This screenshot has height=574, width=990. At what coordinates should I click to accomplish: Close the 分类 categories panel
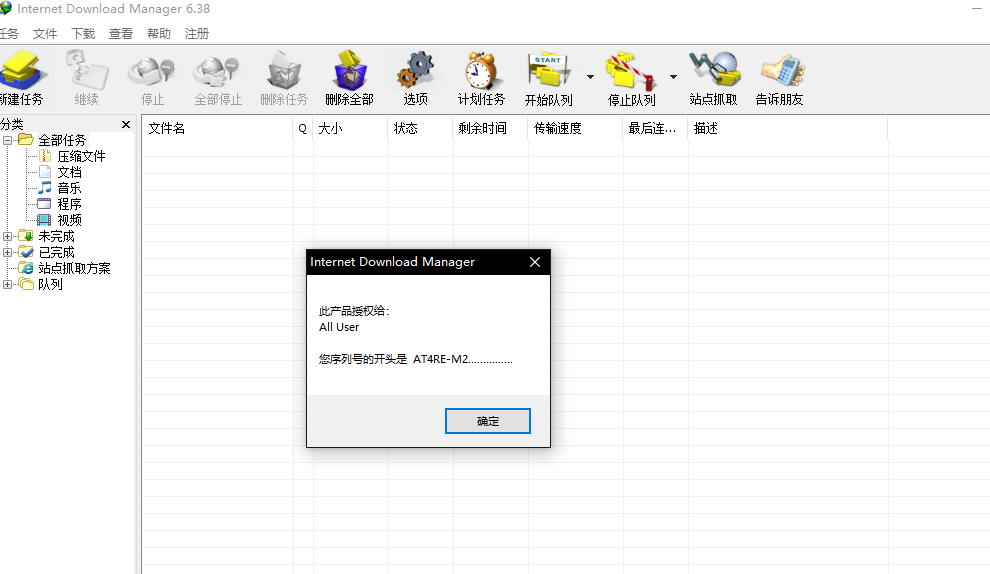(126, 124)
